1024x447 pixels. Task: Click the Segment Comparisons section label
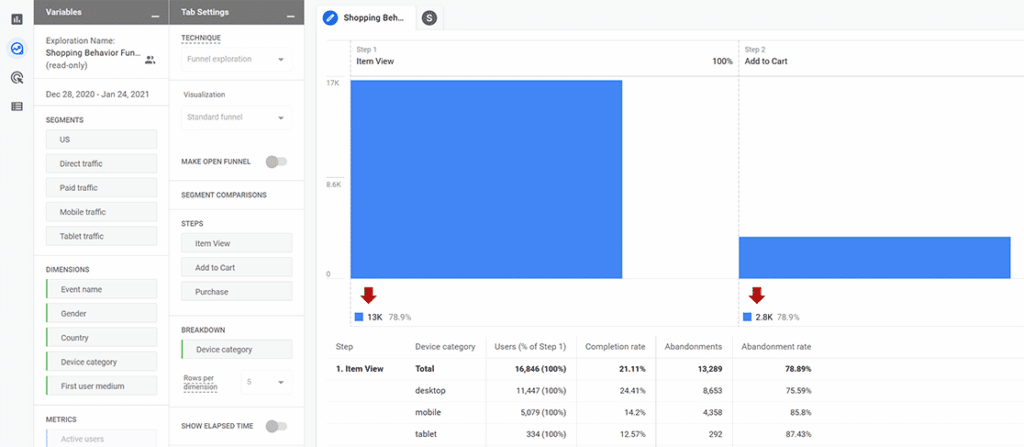click(223, 195)
